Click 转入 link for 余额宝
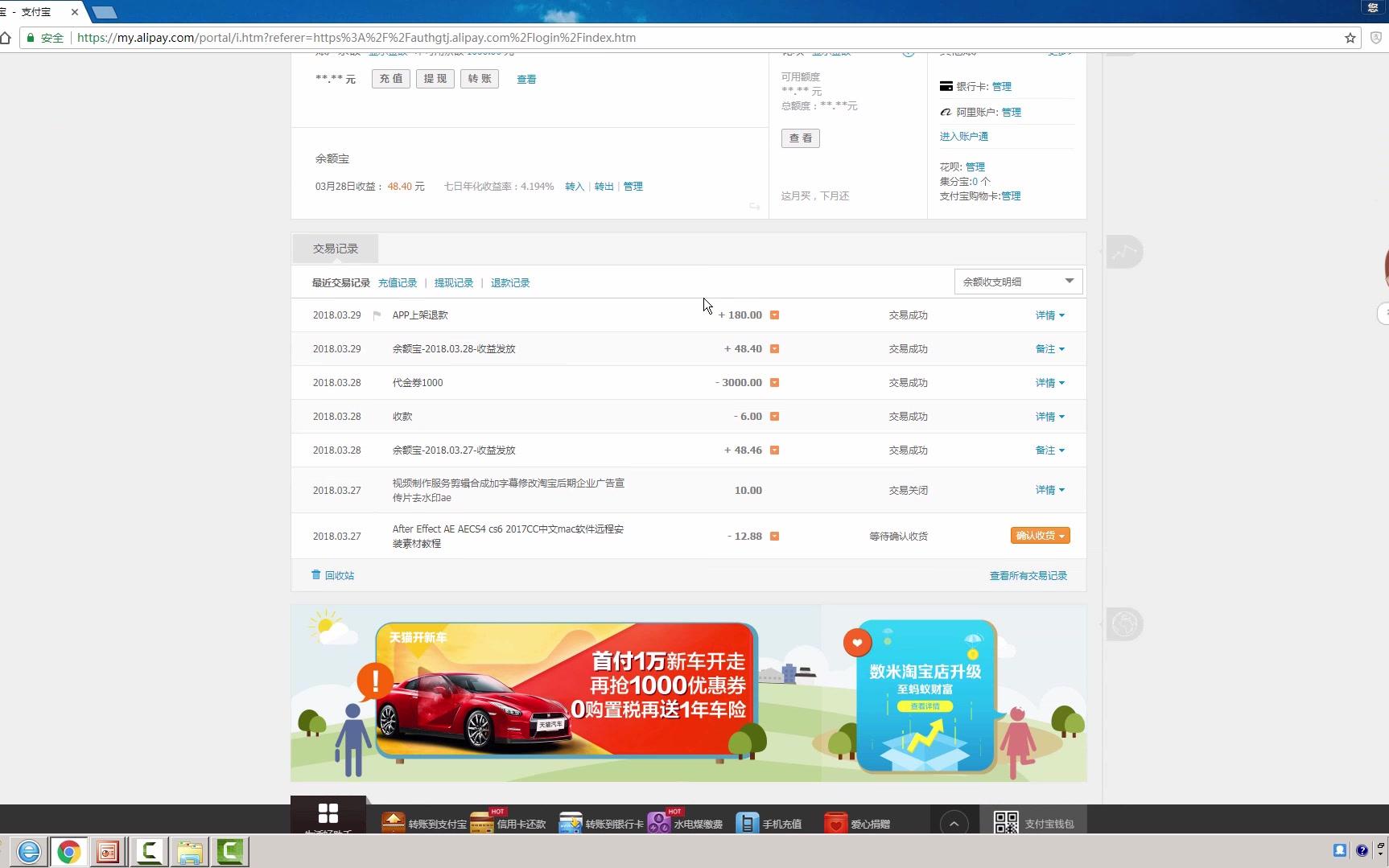Screen dimensions: 1389x868 (x=575, y=187)
